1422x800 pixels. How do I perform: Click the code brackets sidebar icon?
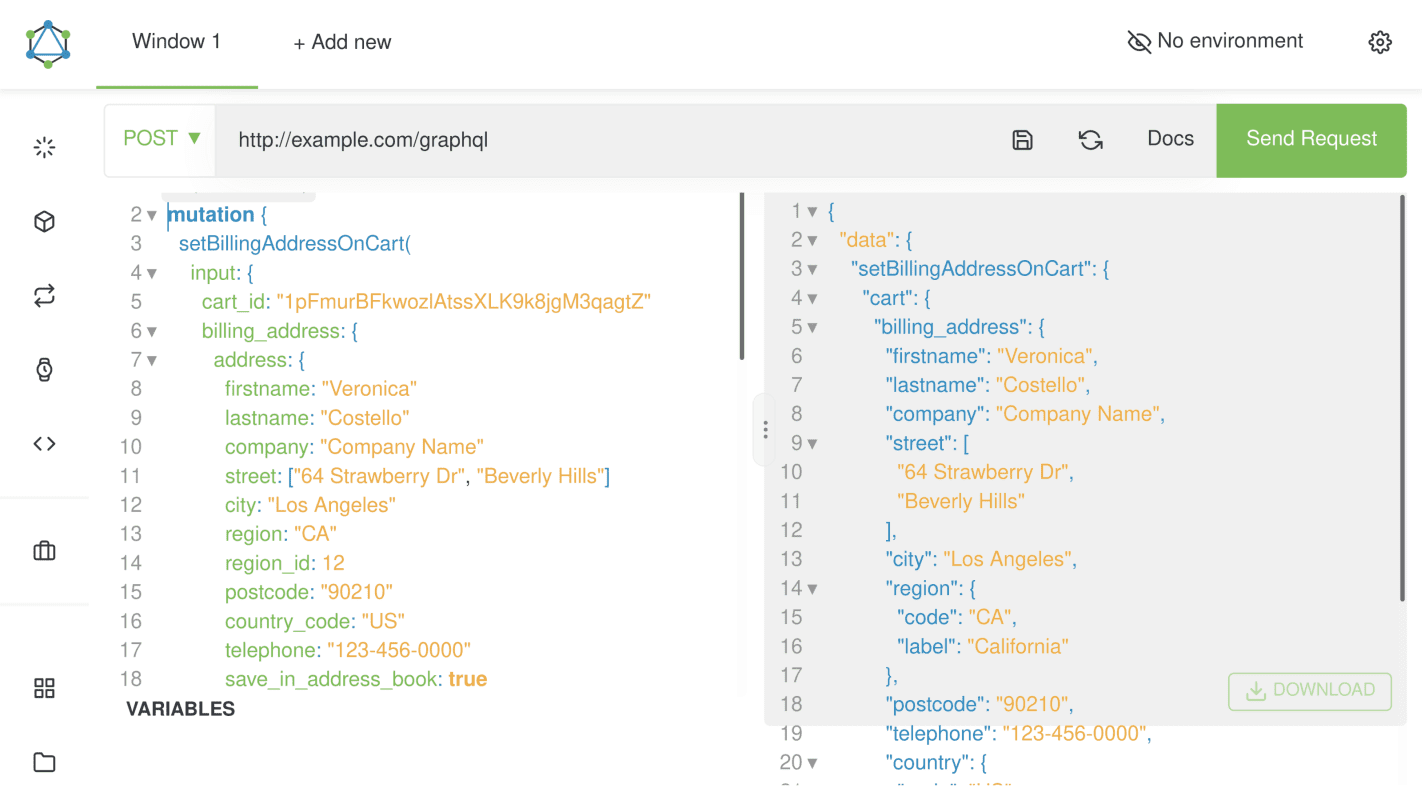(44, 444)
